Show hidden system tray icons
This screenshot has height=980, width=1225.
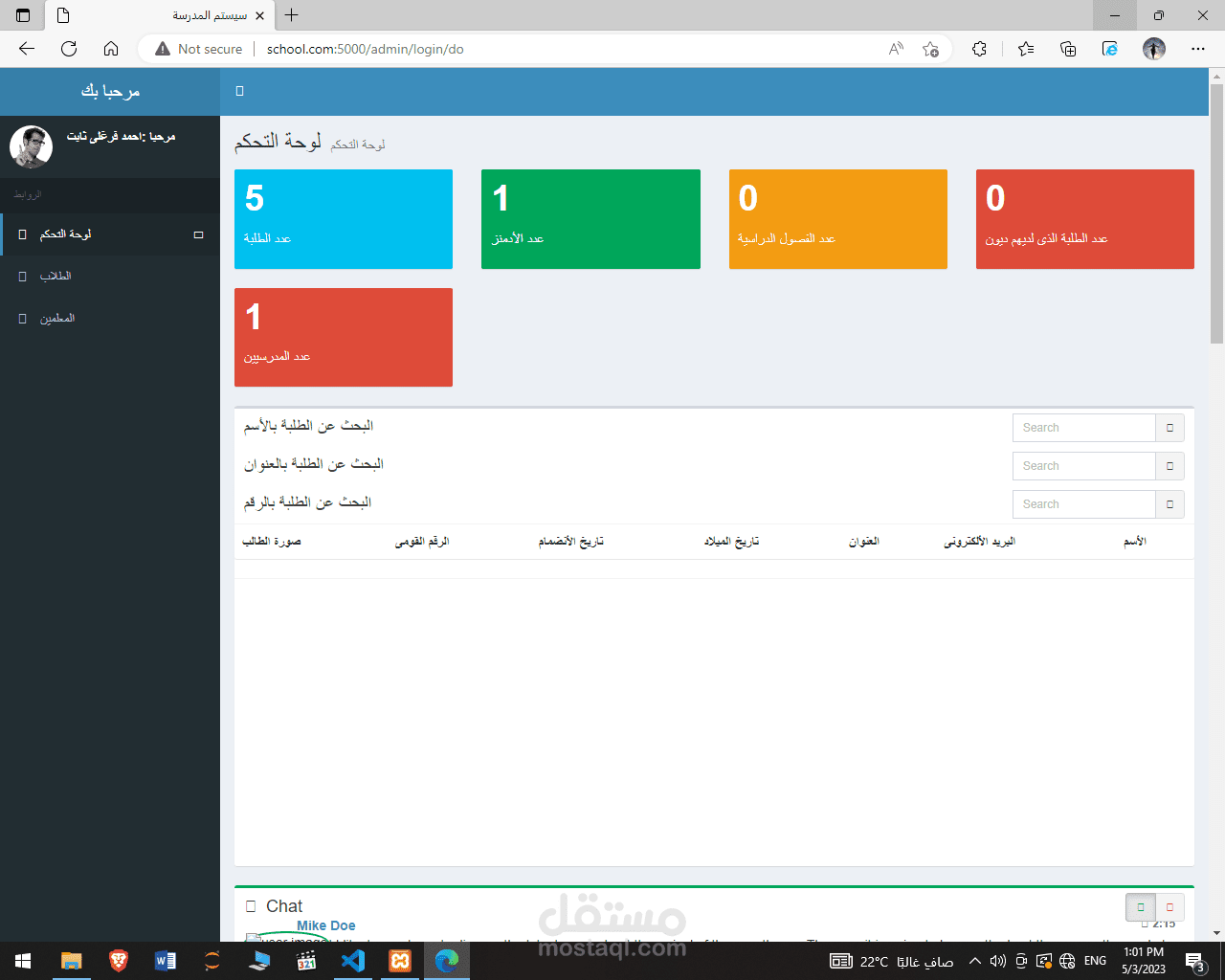point(974,961)
